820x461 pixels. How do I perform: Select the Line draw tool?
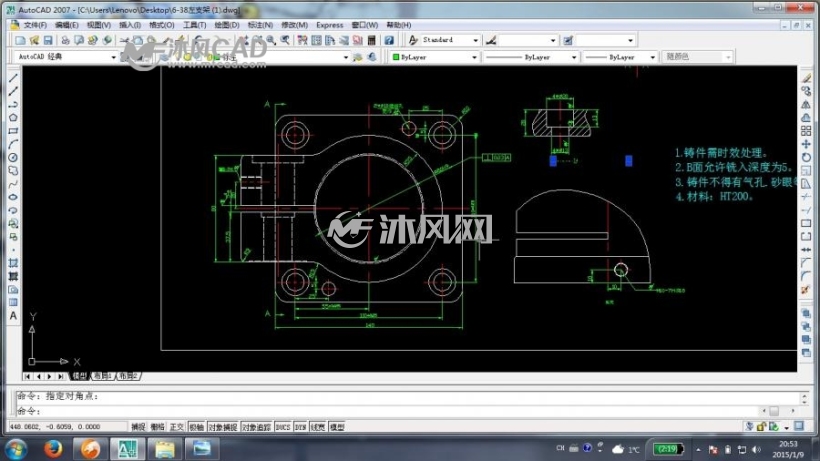point(14,78)
